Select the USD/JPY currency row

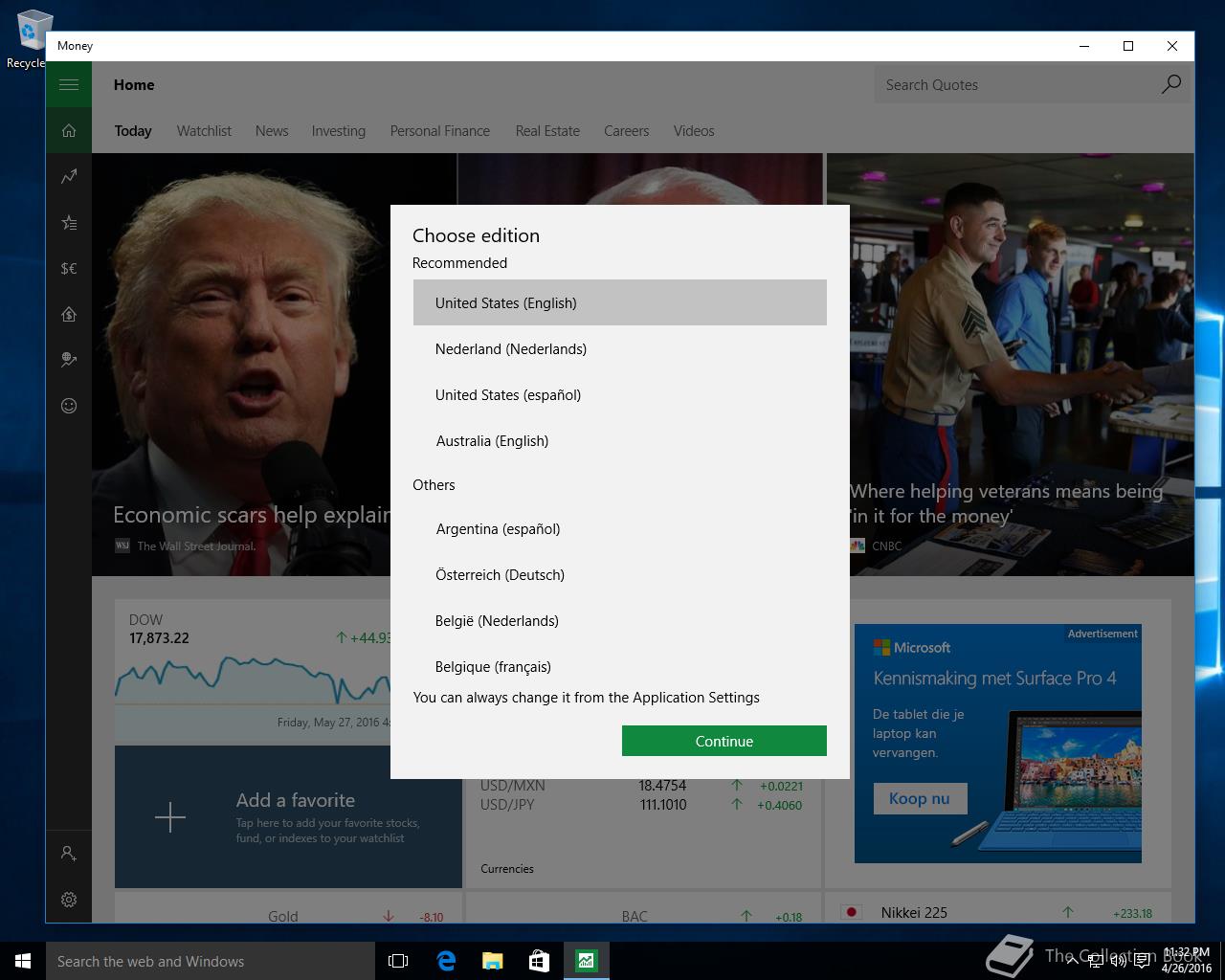point(641,805)
